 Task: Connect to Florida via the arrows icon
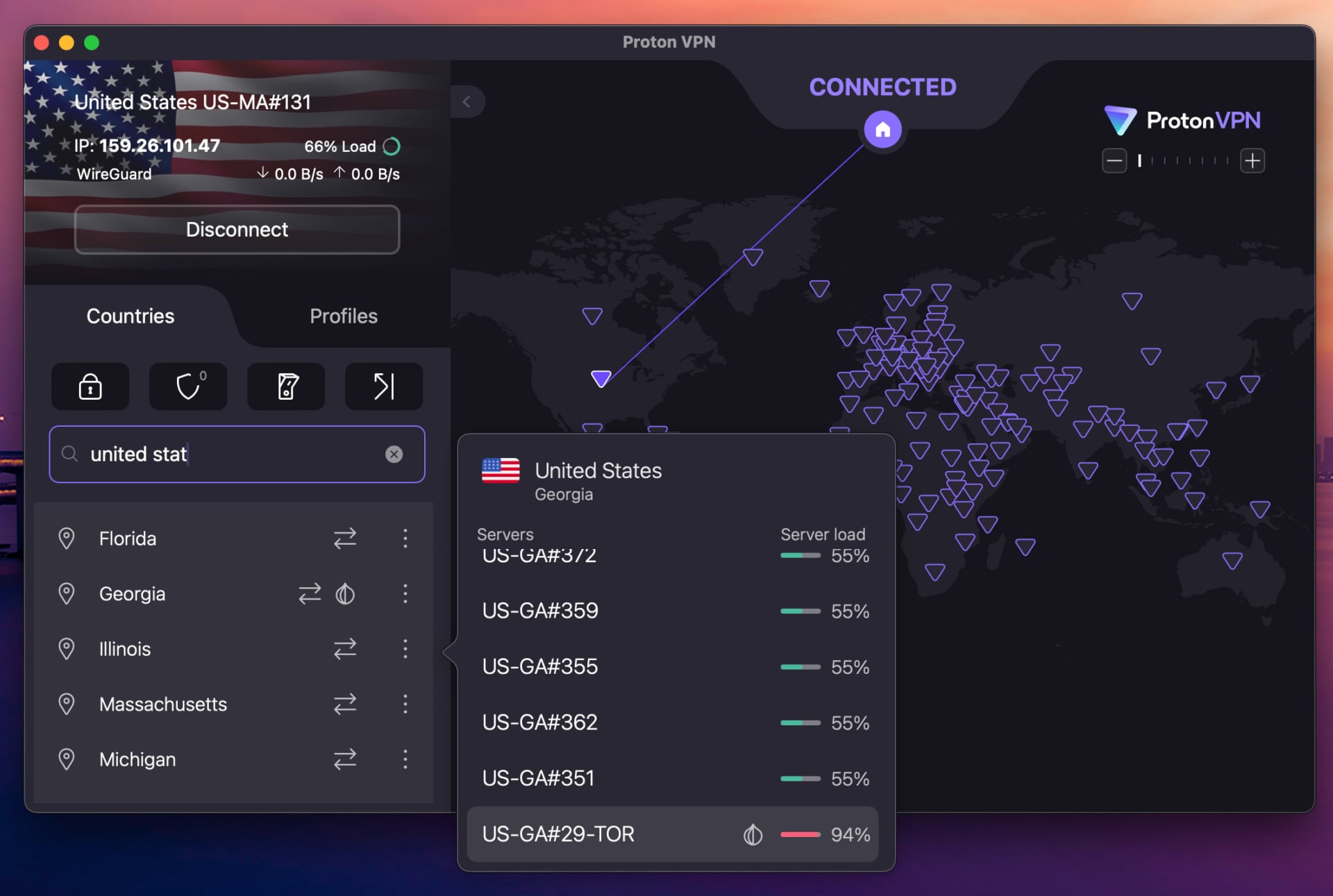click(345, 538)
